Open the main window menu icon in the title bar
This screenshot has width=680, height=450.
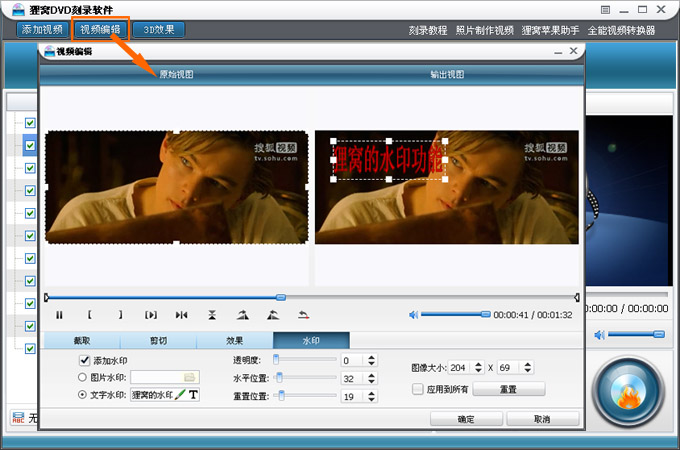(605, 10)
